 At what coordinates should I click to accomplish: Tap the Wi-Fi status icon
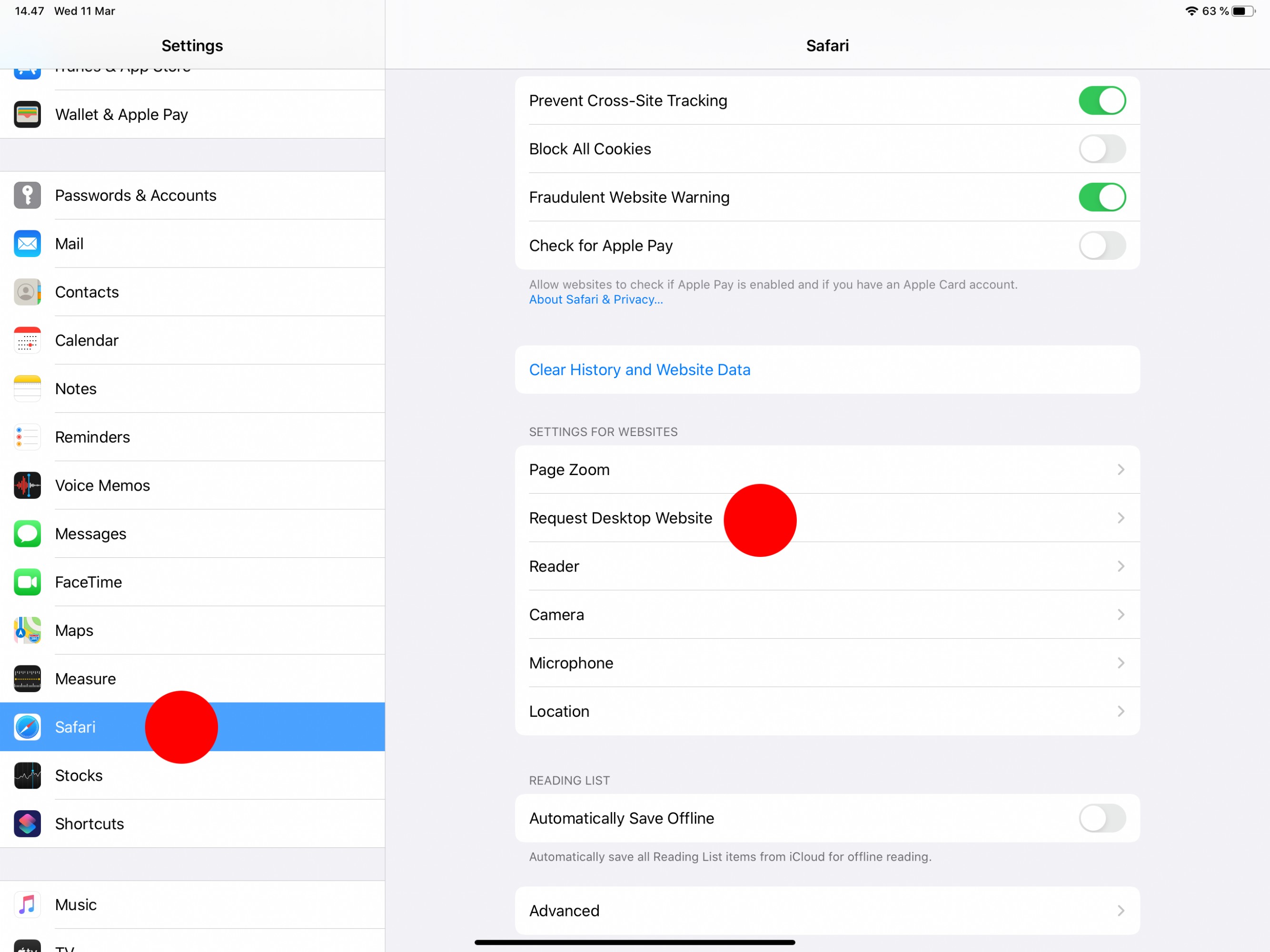pos(1191,11)
